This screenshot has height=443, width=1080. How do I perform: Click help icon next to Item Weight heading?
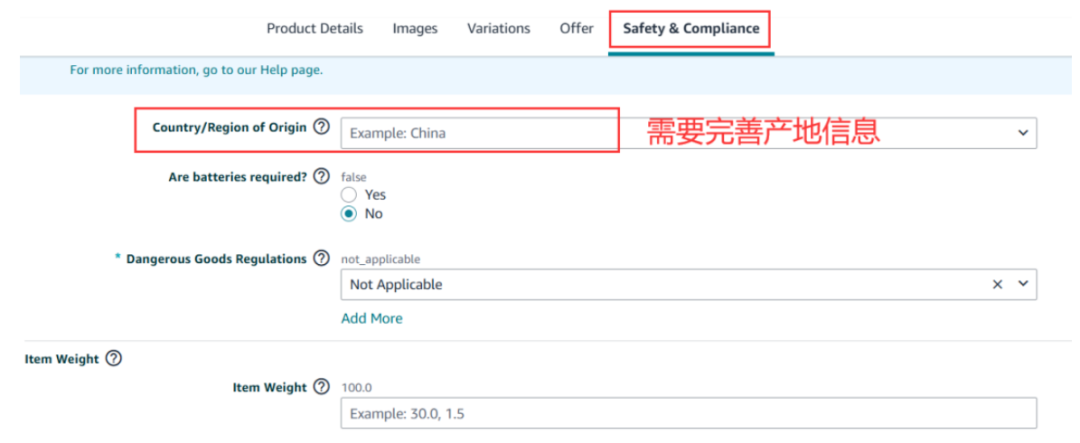[x=114, y=359]
